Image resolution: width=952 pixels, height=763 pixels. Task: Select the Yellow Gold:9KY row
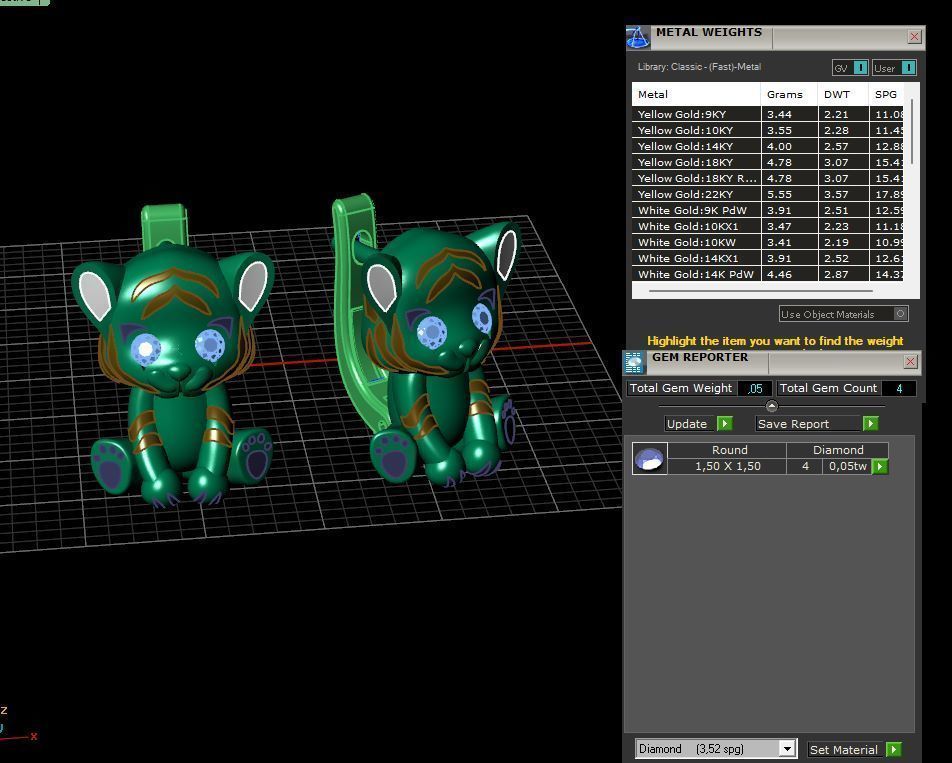tap(767, 114)
